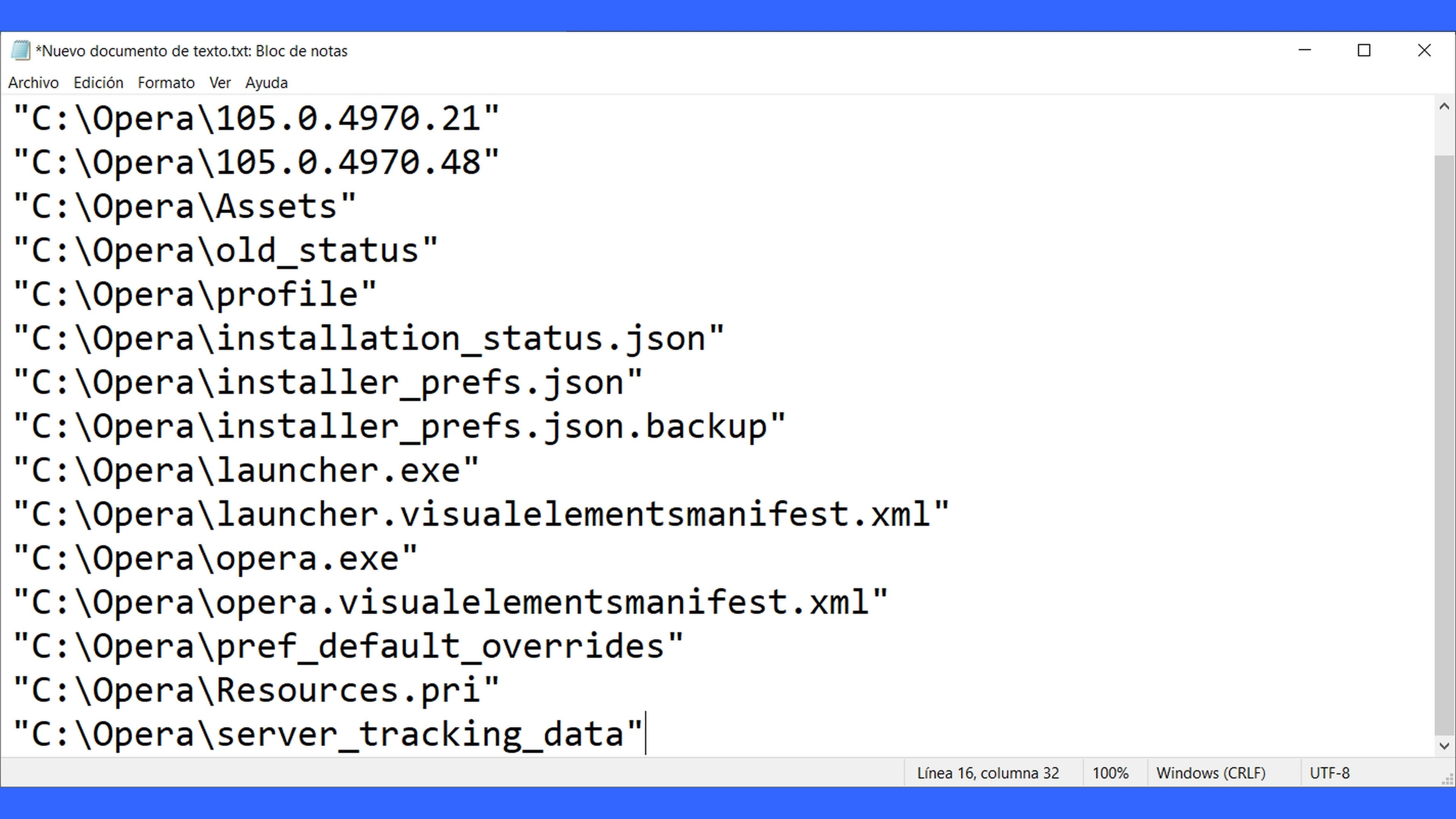Open the Ayuda menu

point(266,83)
